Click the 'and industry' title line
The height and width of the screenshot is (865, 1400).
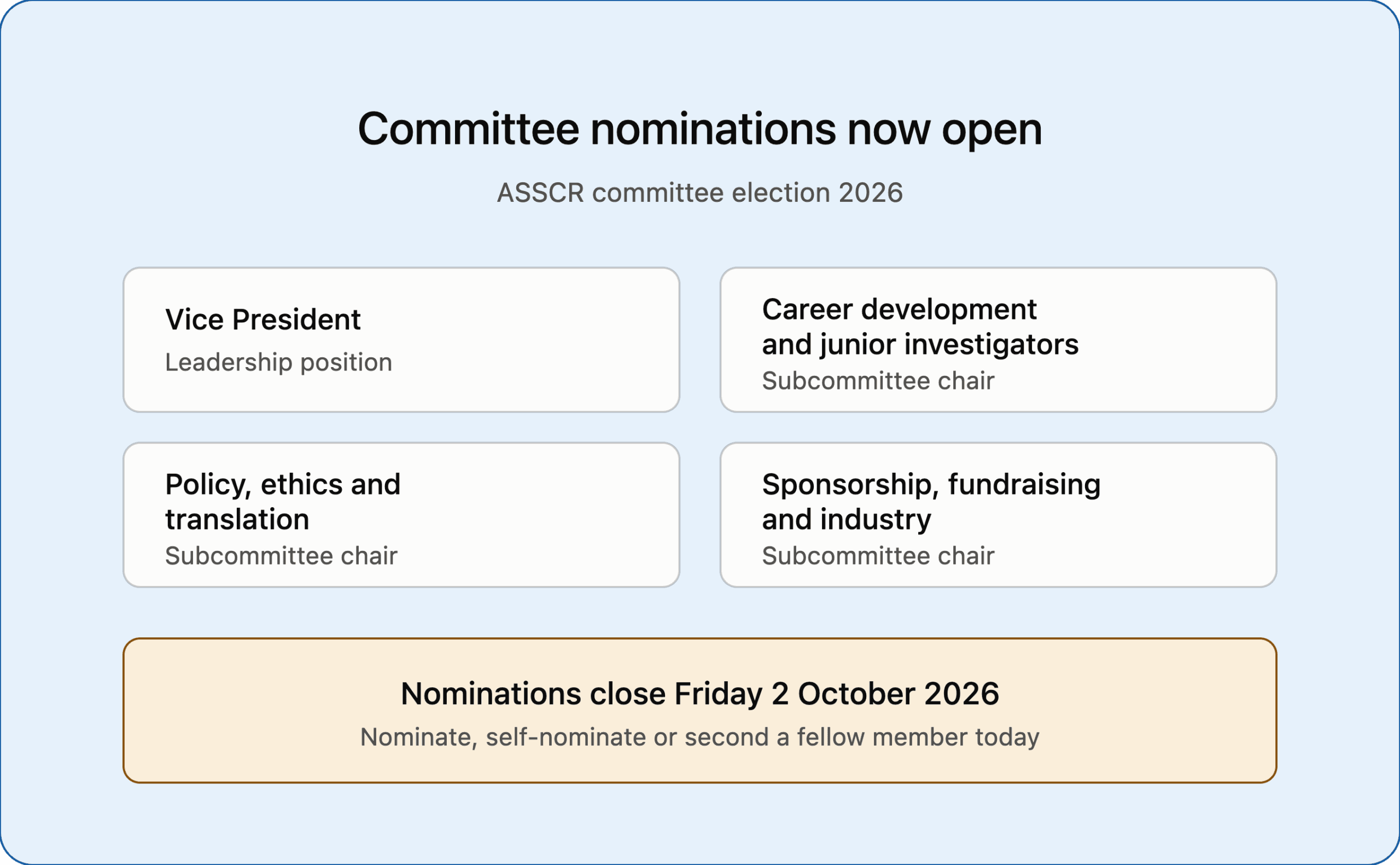[847, 520]
